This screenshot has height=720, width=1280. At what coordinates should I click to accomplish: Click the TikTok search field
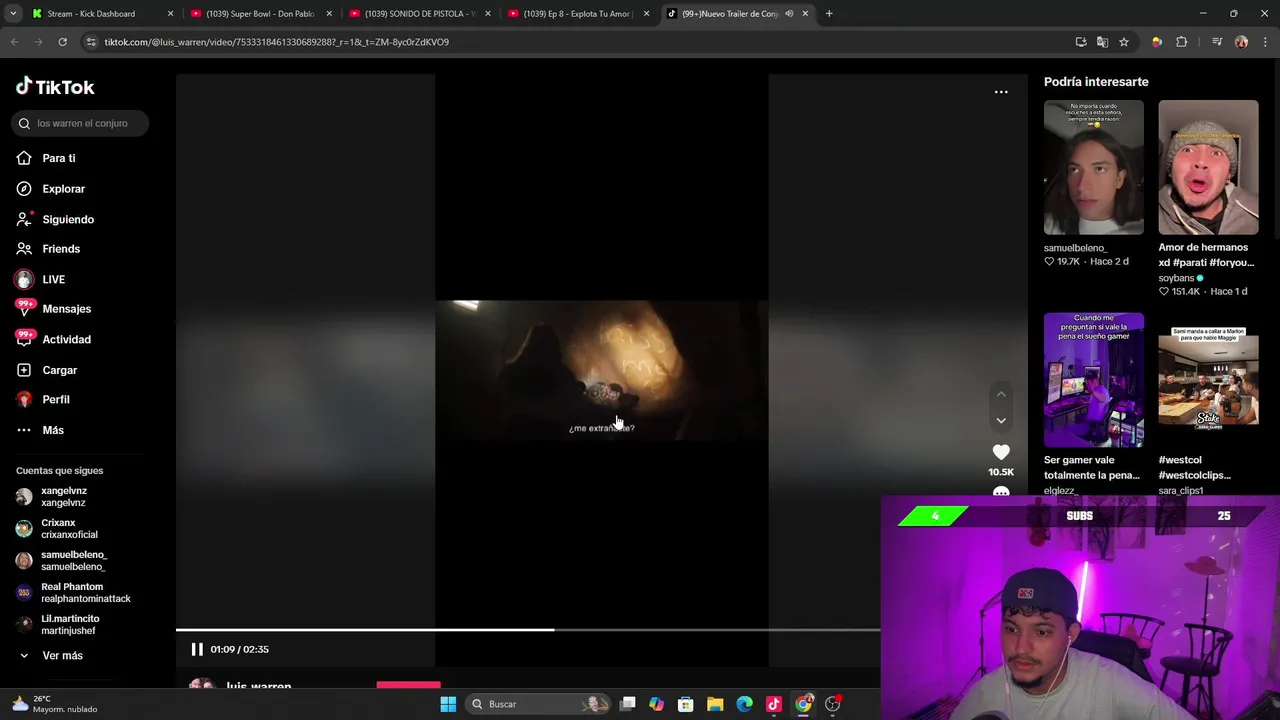click(82, 123)
